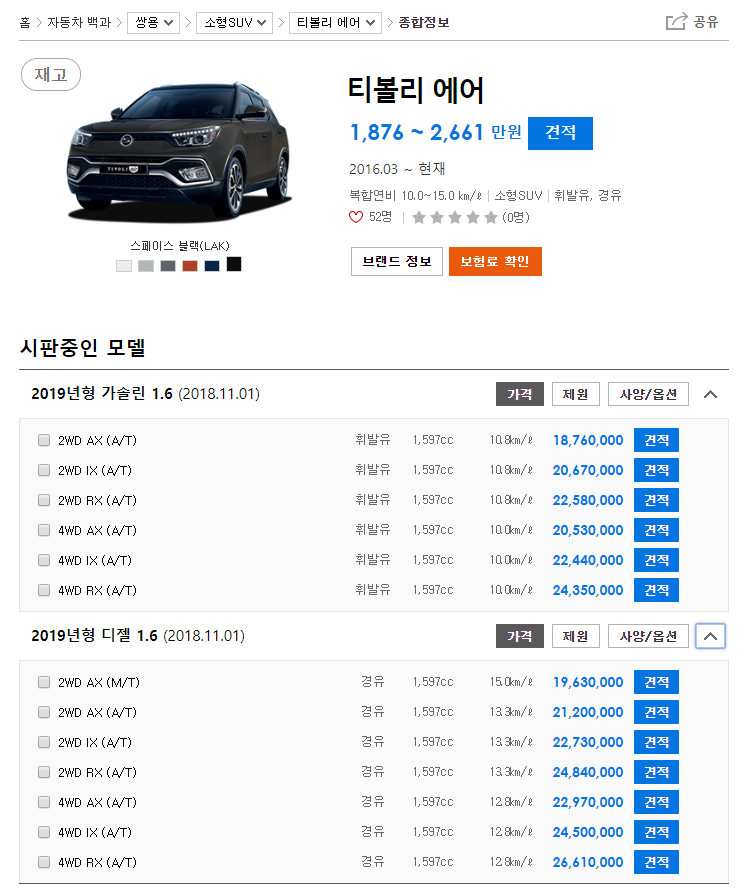Click the diesel 4WD IX (A/T) row label
The width and height of the screenshot is (755, 896).
(x=95, y=833)
